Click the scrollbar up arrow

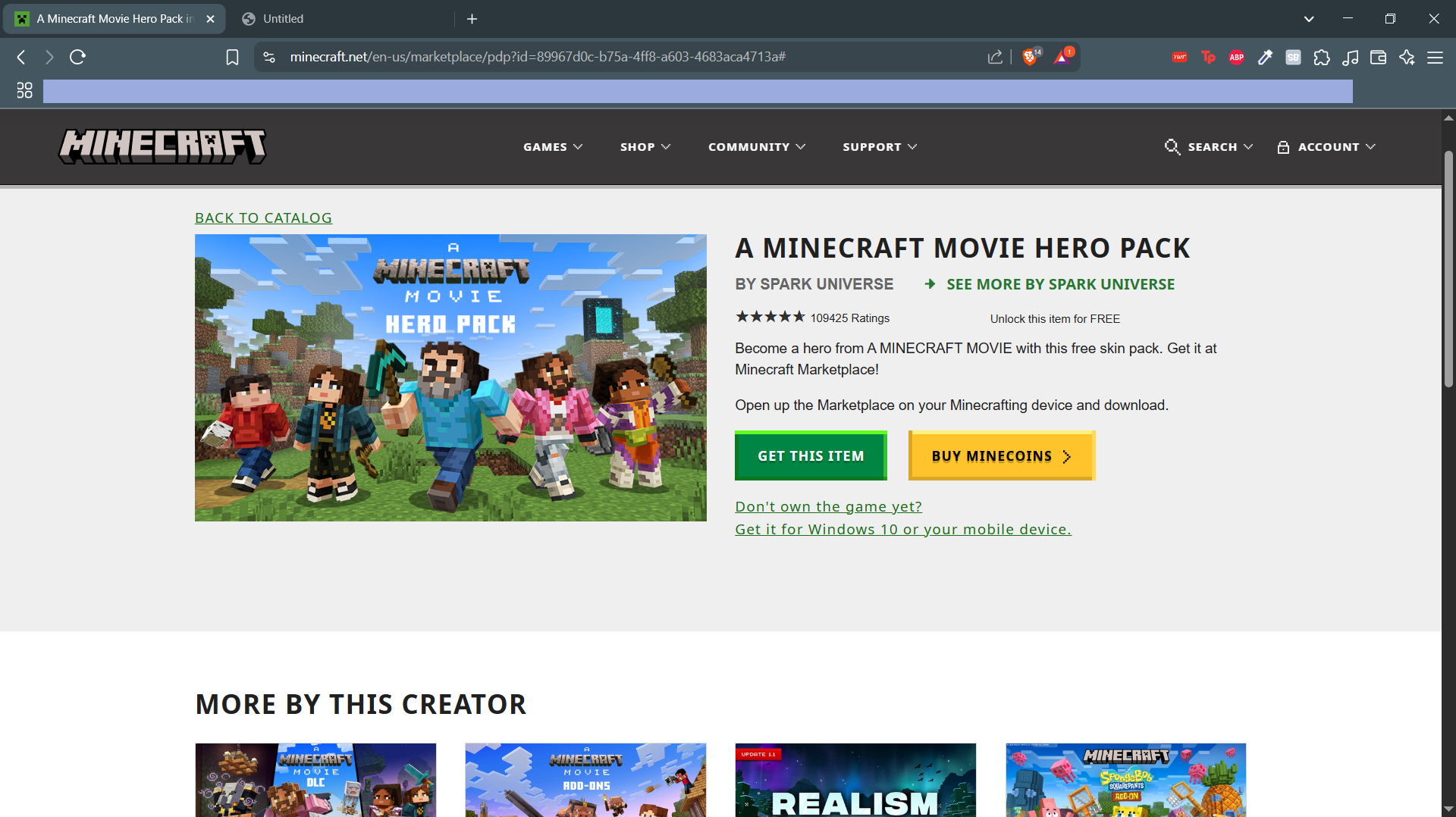coord(1448,118)
